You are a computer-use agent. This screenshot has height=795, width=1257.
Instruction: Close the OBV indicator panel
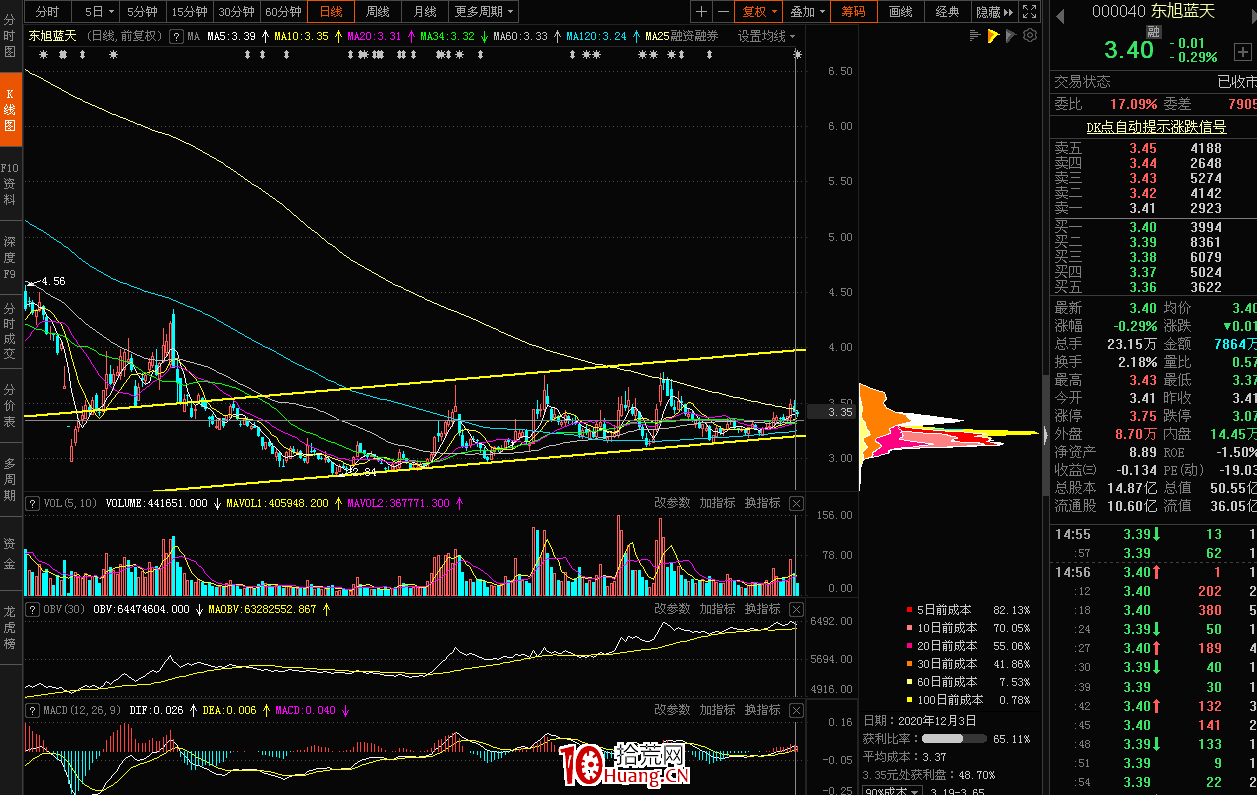(796, 609)
